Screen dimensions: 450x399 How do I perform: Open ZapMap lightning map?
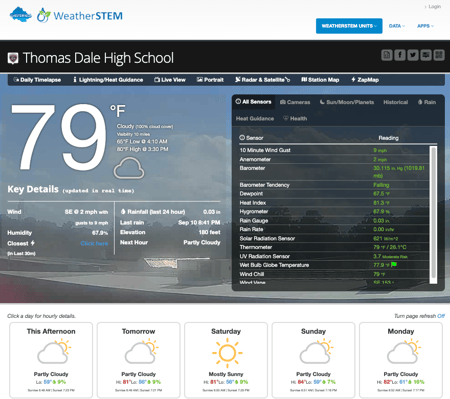[x=365, y=80]
